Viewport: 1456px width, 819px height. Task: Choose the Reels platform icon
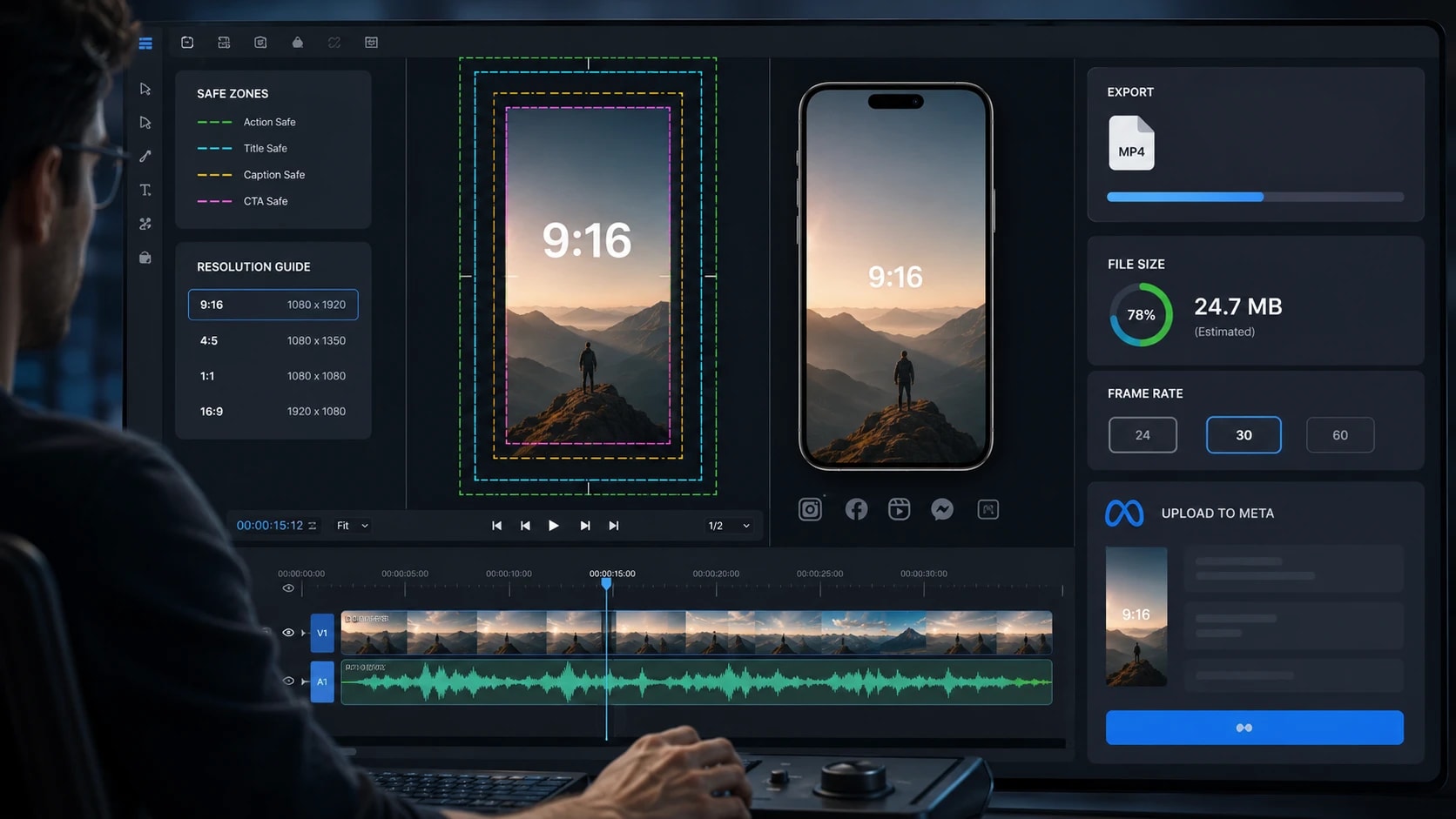(x=899, y=509)
